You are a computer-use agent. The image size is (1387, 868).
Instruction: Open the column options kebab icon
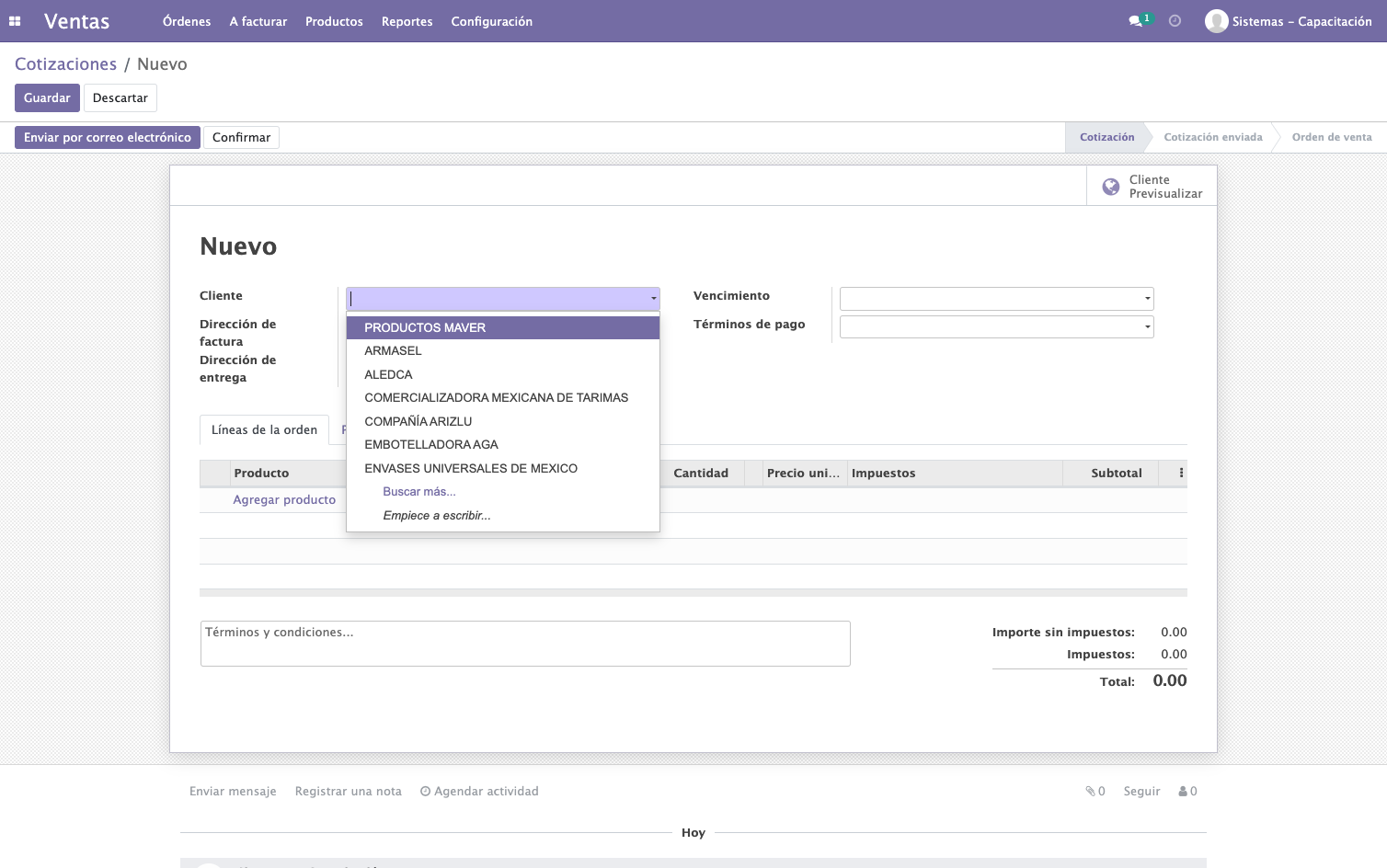(x=1181, y=473)
